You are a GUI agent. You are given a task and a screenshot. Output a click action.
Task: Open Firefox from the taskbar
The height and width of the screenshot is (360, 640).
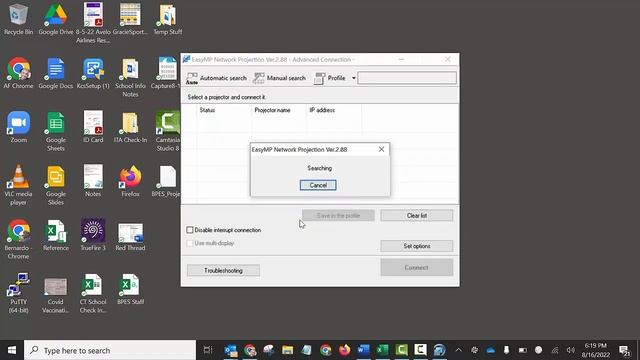(x=344, y=350)
